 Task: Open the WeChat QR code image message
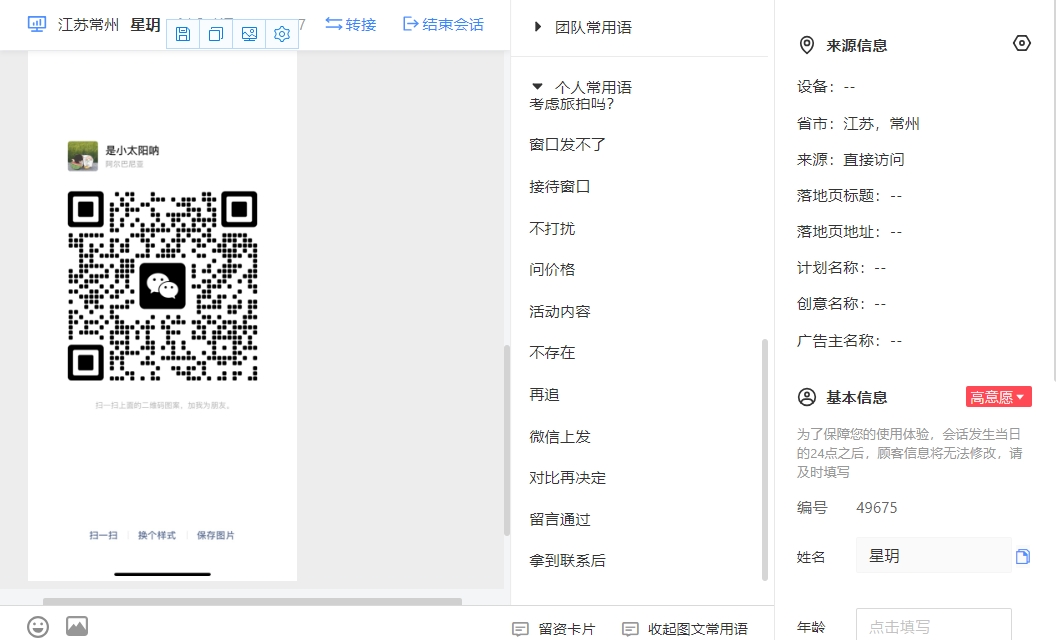tap(162, 317)
